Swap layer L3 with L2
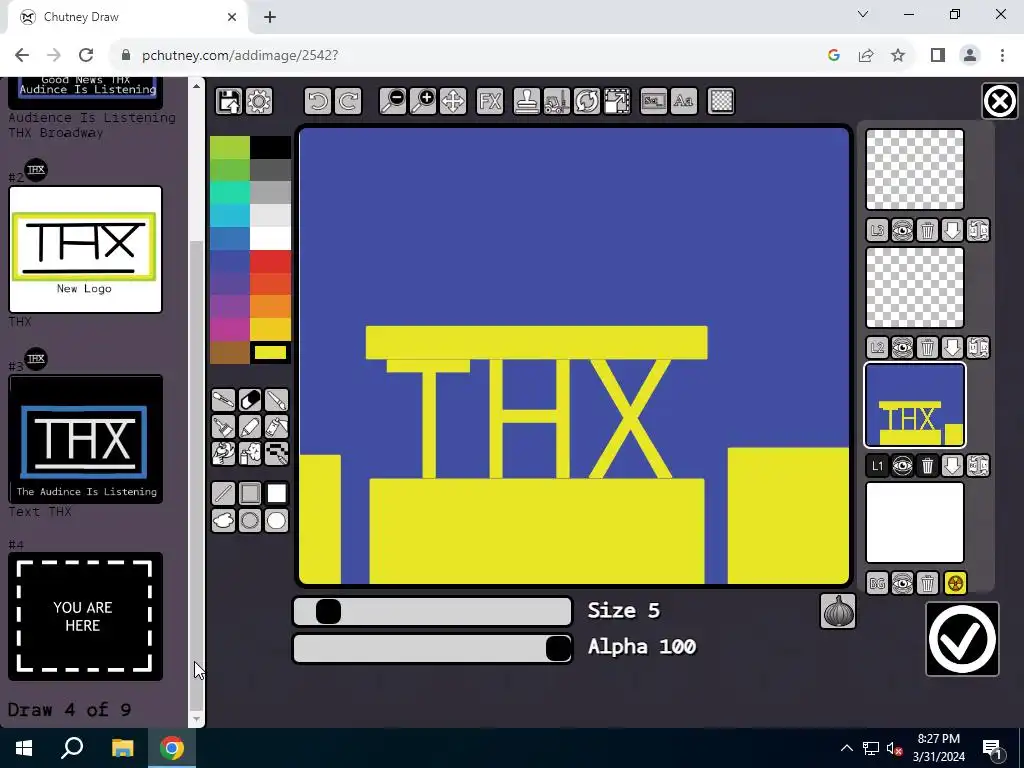The width and height of the screenshot is (1024, 768). 978,230
